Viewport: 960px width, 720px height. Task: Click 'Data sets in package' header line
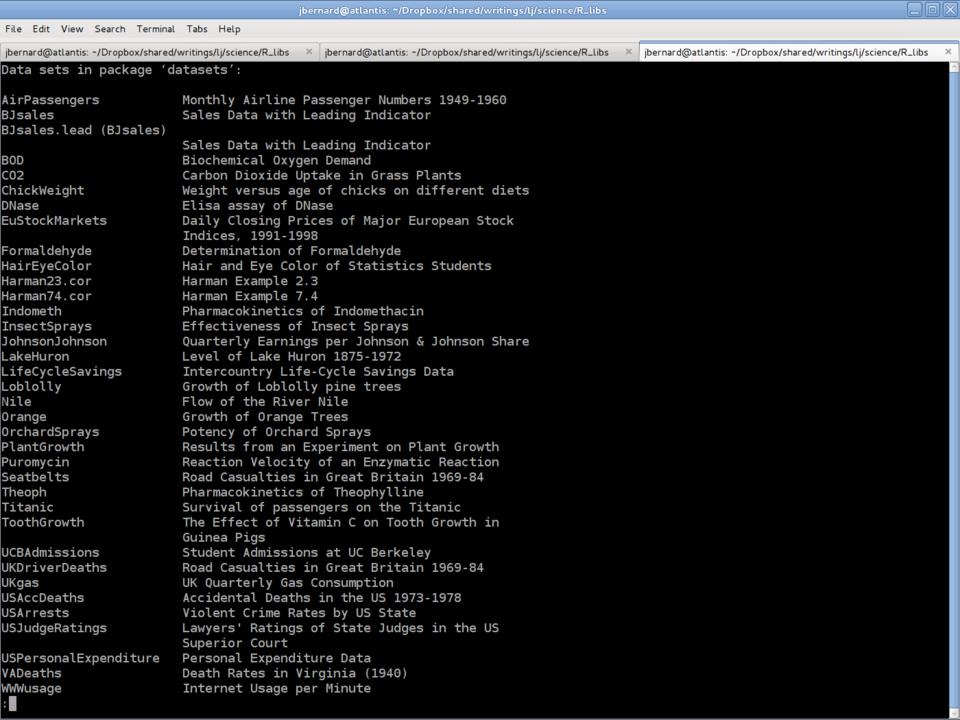(x=121, y=70)
